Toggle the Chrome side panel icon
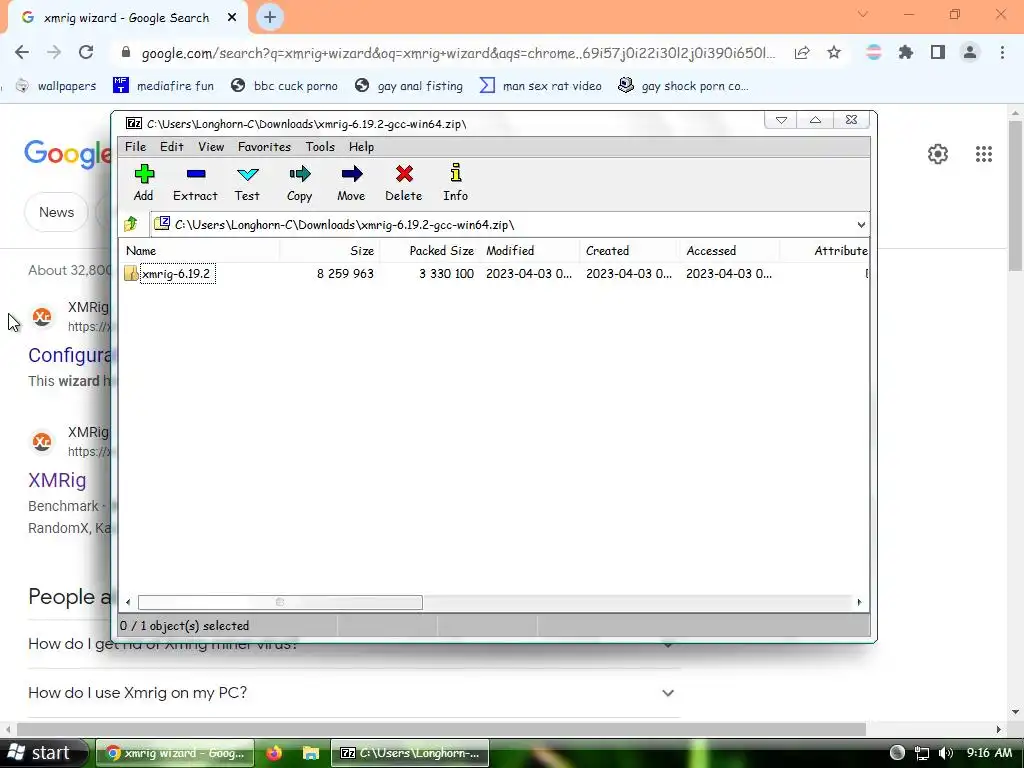The width and height of the screenshot is (1024, 768). (x=938, y=53)
